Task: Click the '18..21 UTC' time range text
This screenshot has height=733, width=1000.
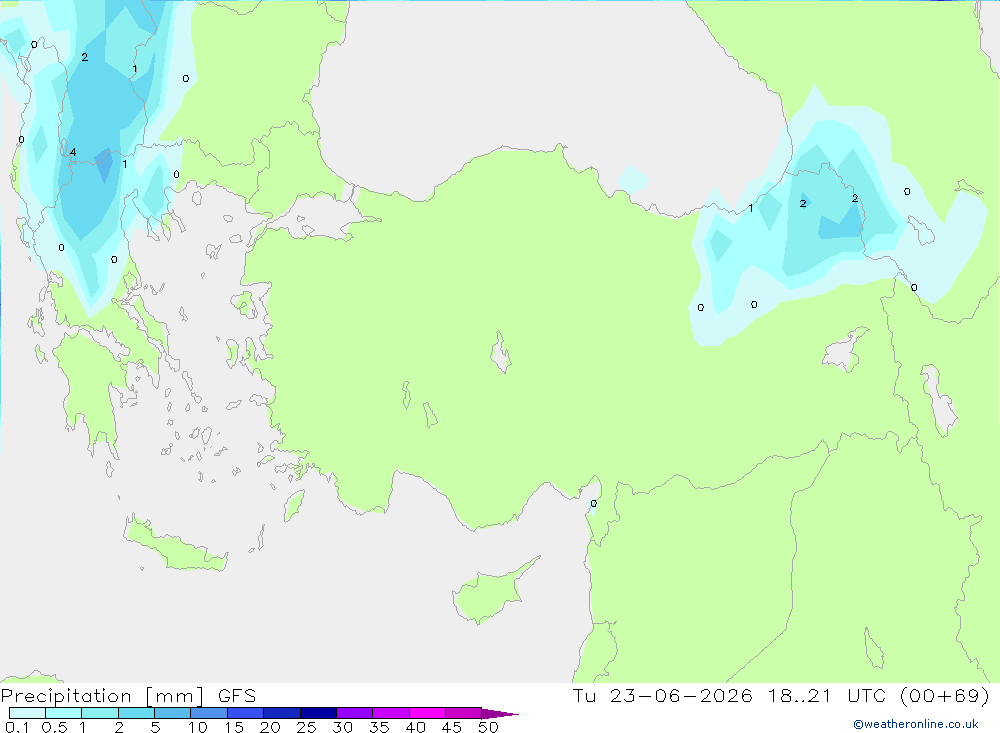Action: (x=827, y=695)
